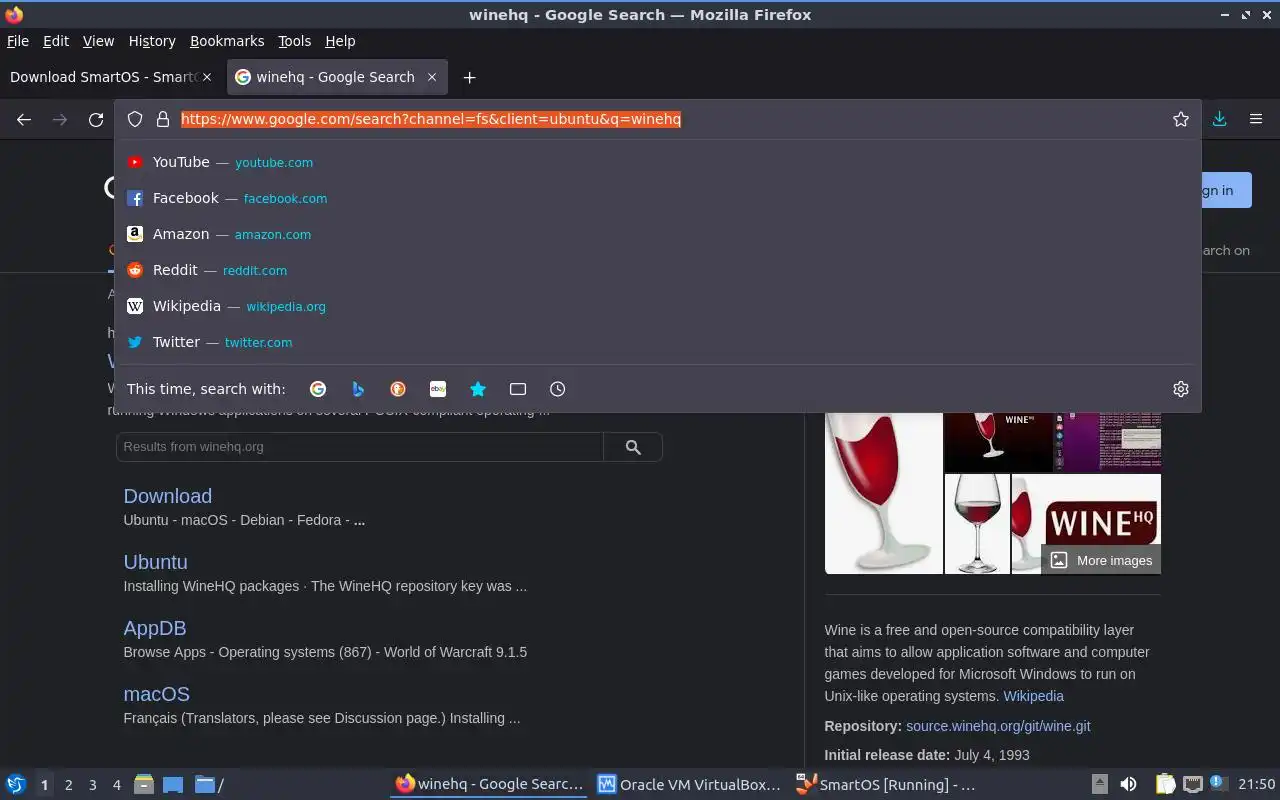Open a new tab with plus button

pos(469,77)
